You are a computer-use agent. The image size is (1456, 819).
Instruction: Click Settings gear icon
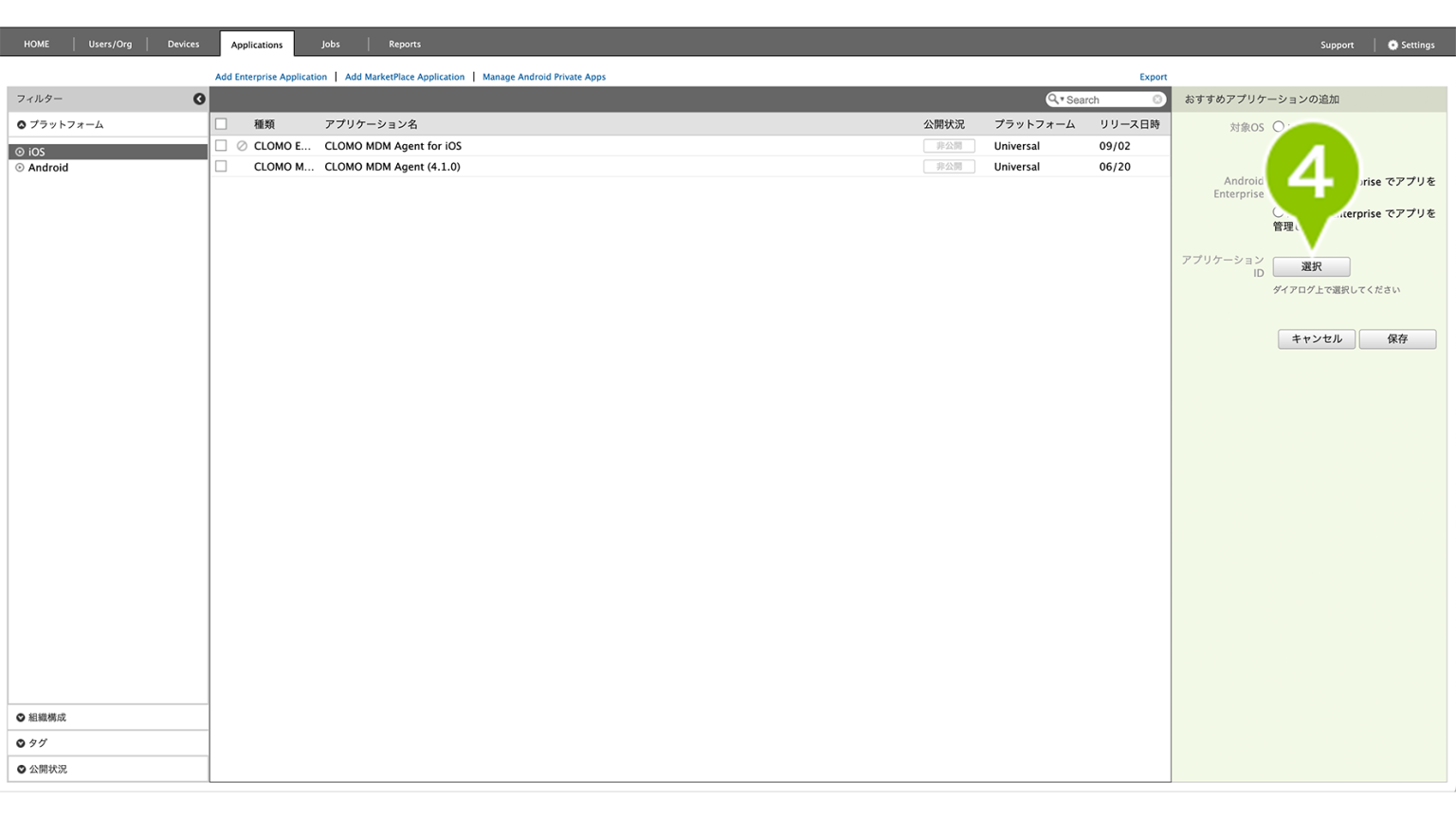click(1392, 45)
